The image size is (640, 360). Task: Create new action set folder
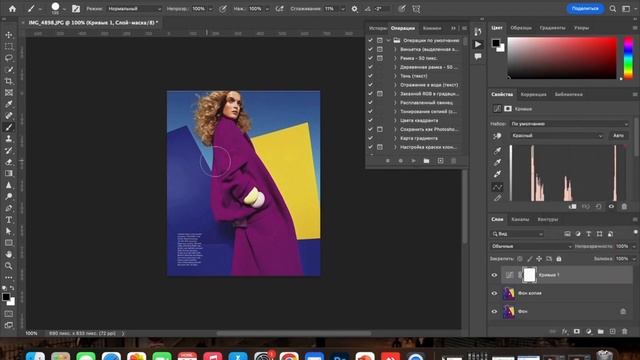pyautogui.click(x=427, y=161)
